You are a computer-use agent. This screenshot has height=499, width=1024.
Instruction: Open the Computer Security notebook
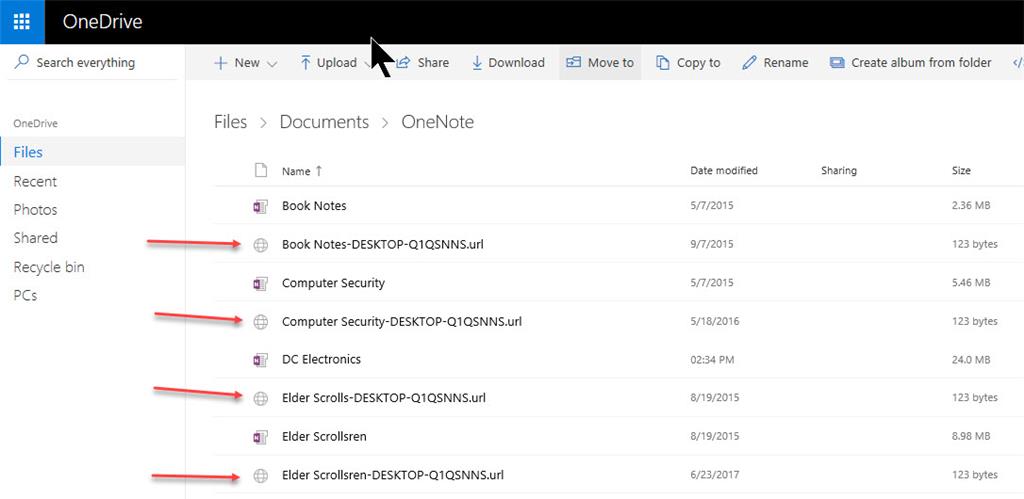tap(333, 283)
